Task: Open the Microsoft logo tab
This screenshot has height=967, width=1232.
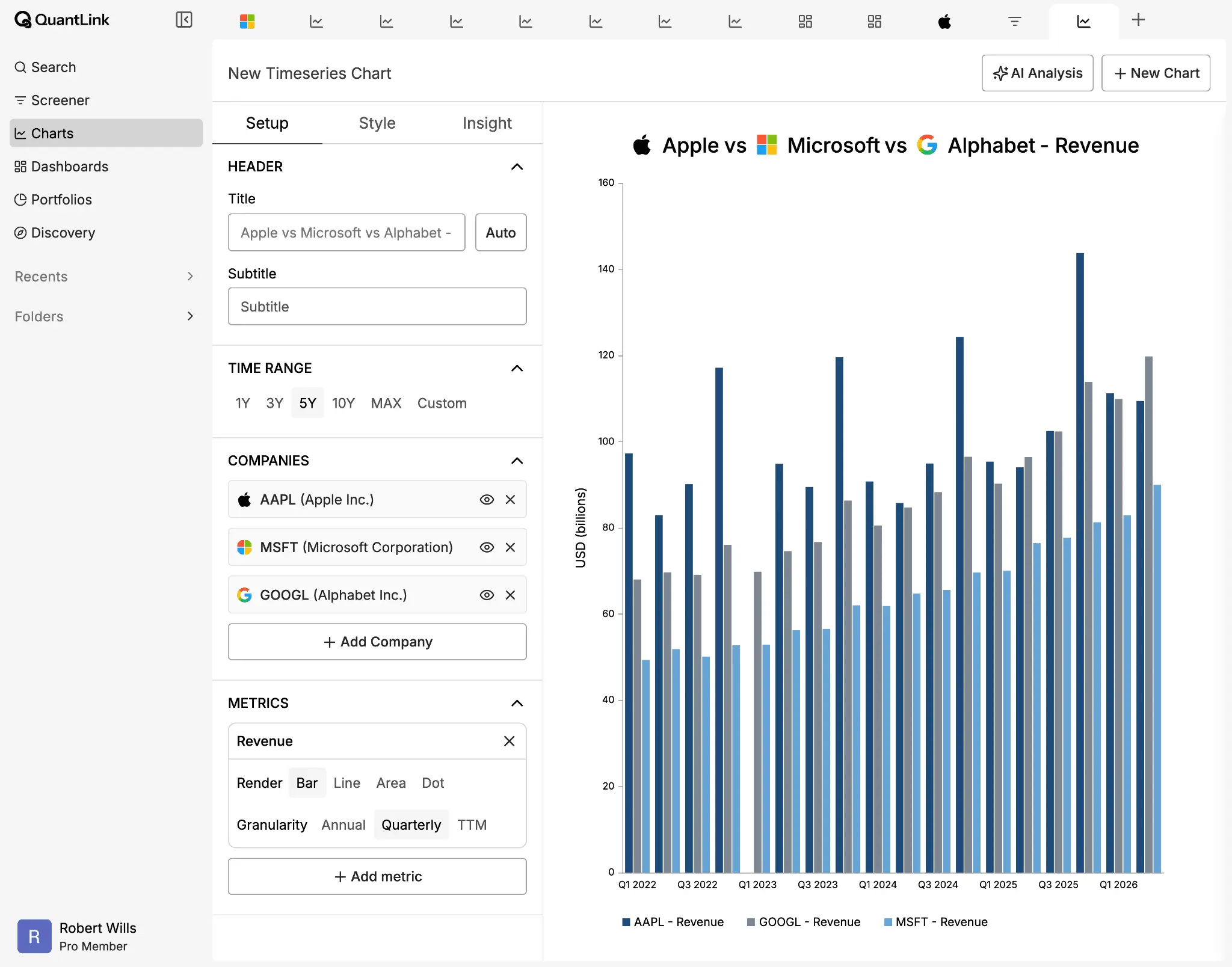Action: 247,22
